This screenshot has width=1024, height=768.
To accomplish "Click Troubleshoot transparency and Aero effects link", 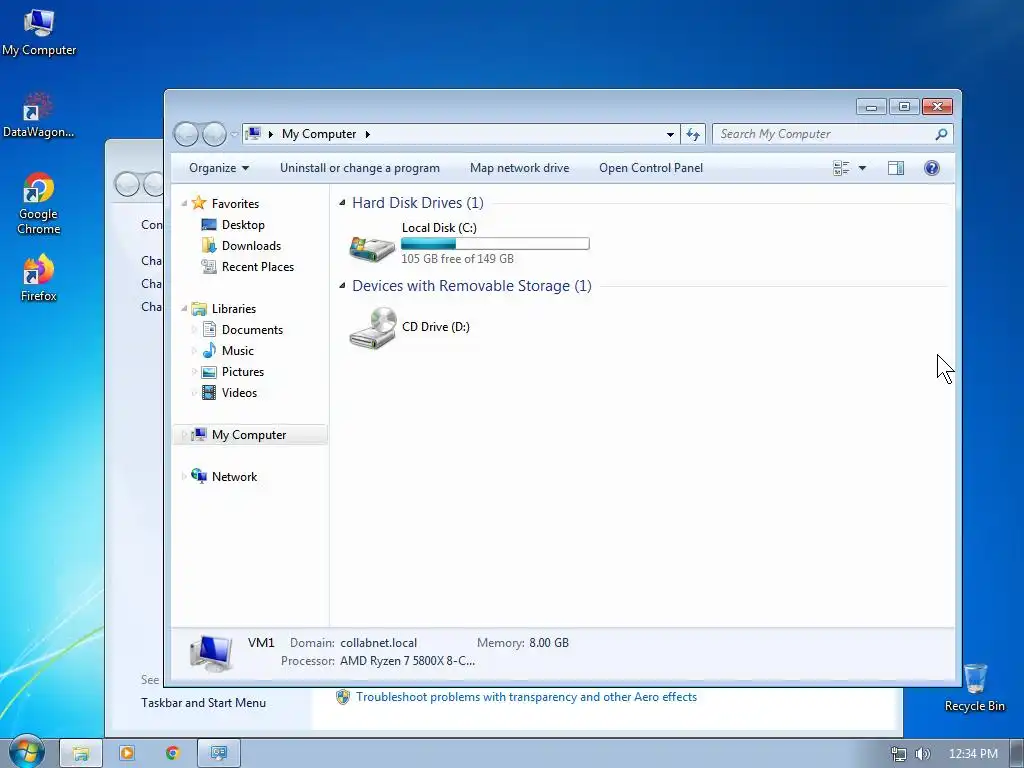I will (526, 697).
